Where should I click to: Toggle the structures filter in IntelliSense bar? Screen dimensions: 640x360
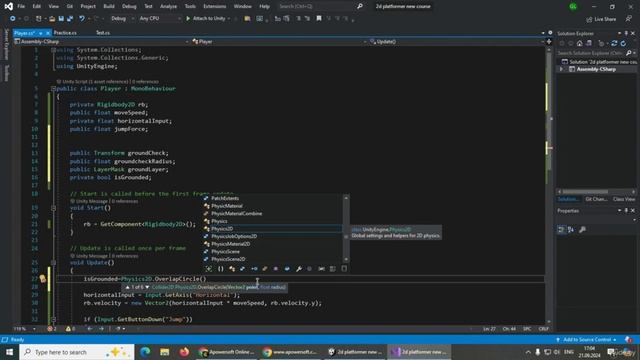[242, 269]
